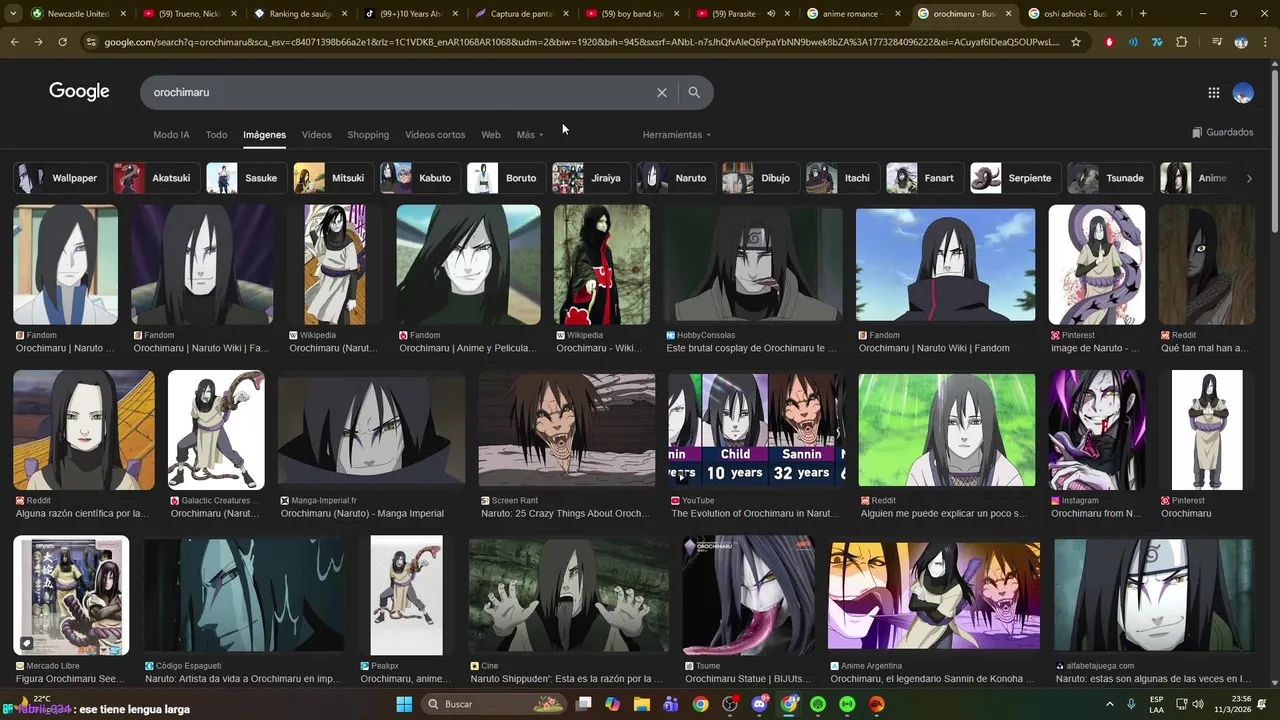Select the Serpiente filter chip
The height and width of the screenshot is (720, 1280).
[x=1015, y=178]
